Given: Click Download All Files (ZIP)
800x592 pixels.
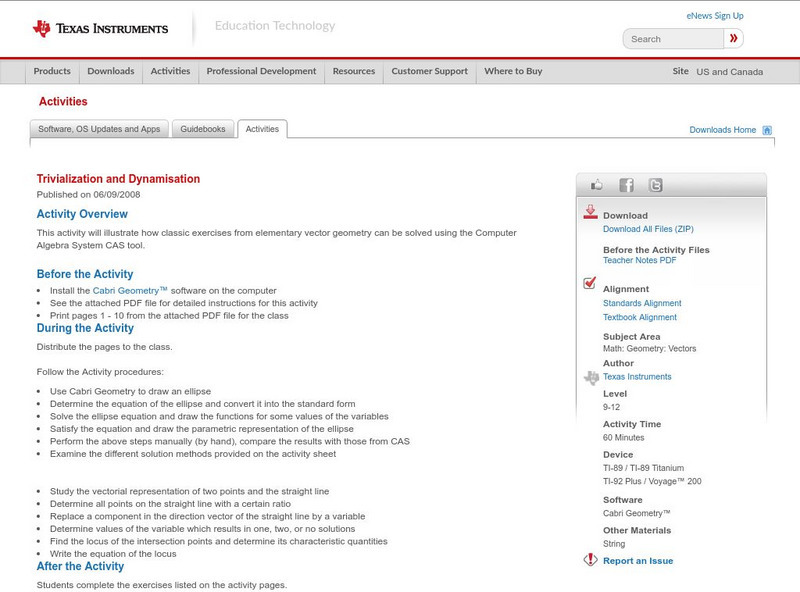Looking at the screenshot, I should pyautogui.click(x=648, y=229).
